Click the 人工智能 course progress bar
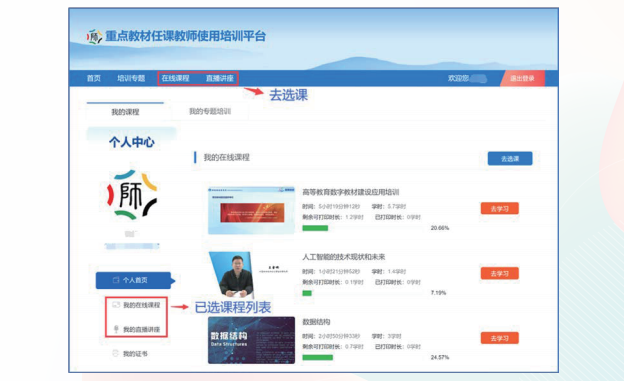The height and width of the screenshot is (381, 624). click(x=363, y=293)
